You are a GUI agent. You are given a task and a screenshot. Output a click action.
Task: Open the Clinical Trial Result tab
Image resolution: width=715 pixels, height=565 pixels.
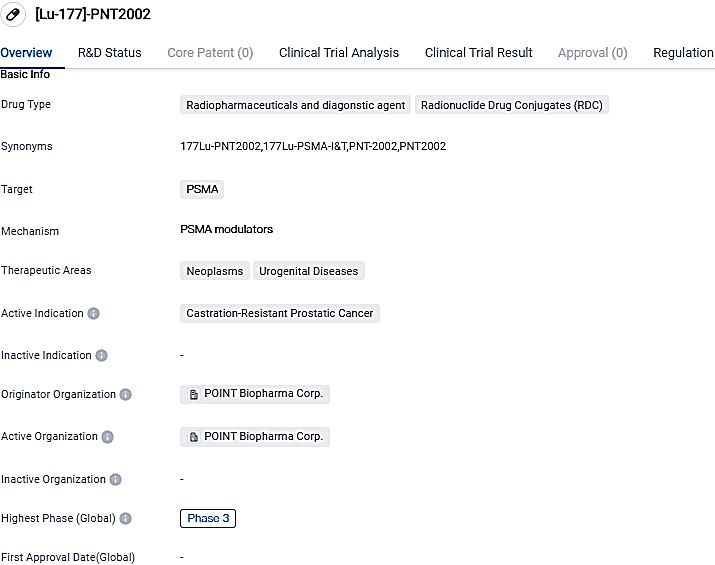pos(478,53)
